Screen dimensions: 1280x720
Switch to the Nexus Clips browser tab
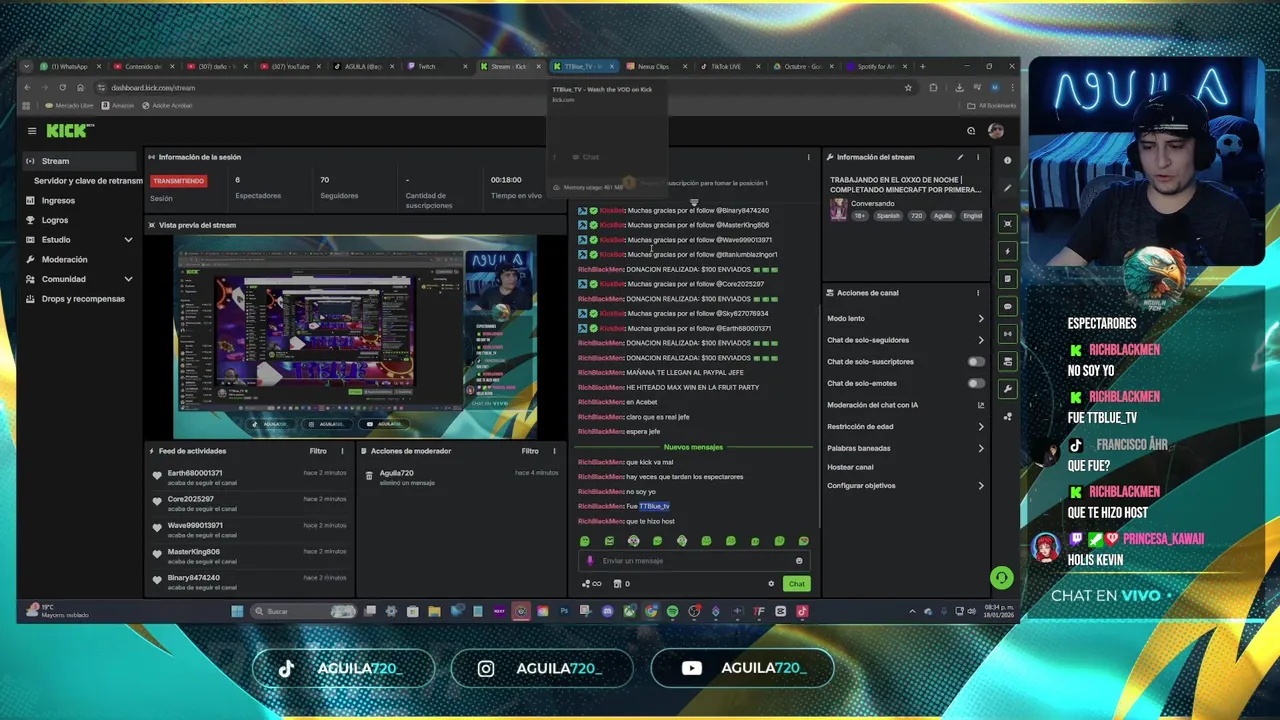[x=655, y=67]
